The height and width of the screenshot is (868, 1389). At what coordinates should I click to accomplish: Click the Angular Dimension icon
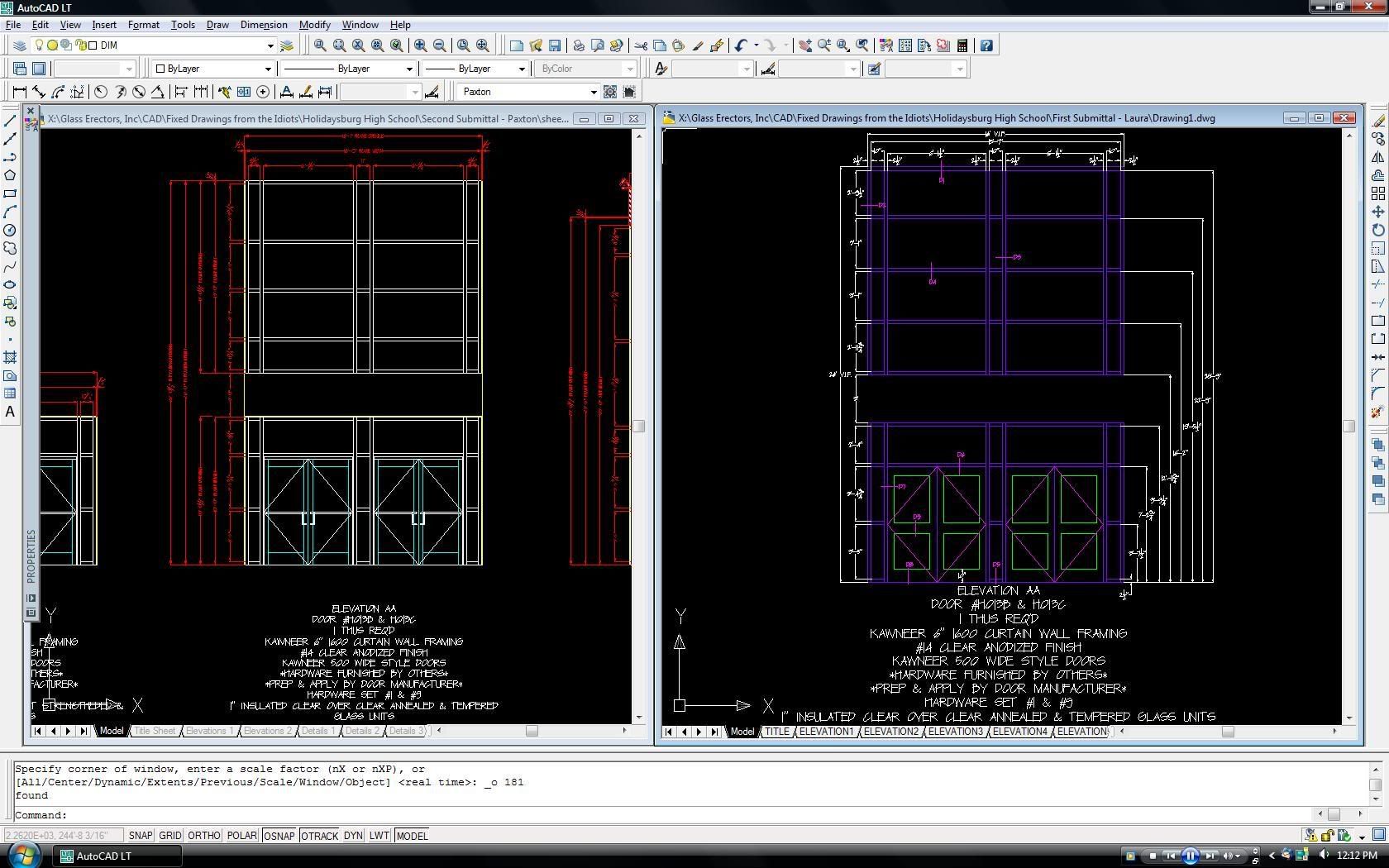pyautogui.click(x=158, y=92)
